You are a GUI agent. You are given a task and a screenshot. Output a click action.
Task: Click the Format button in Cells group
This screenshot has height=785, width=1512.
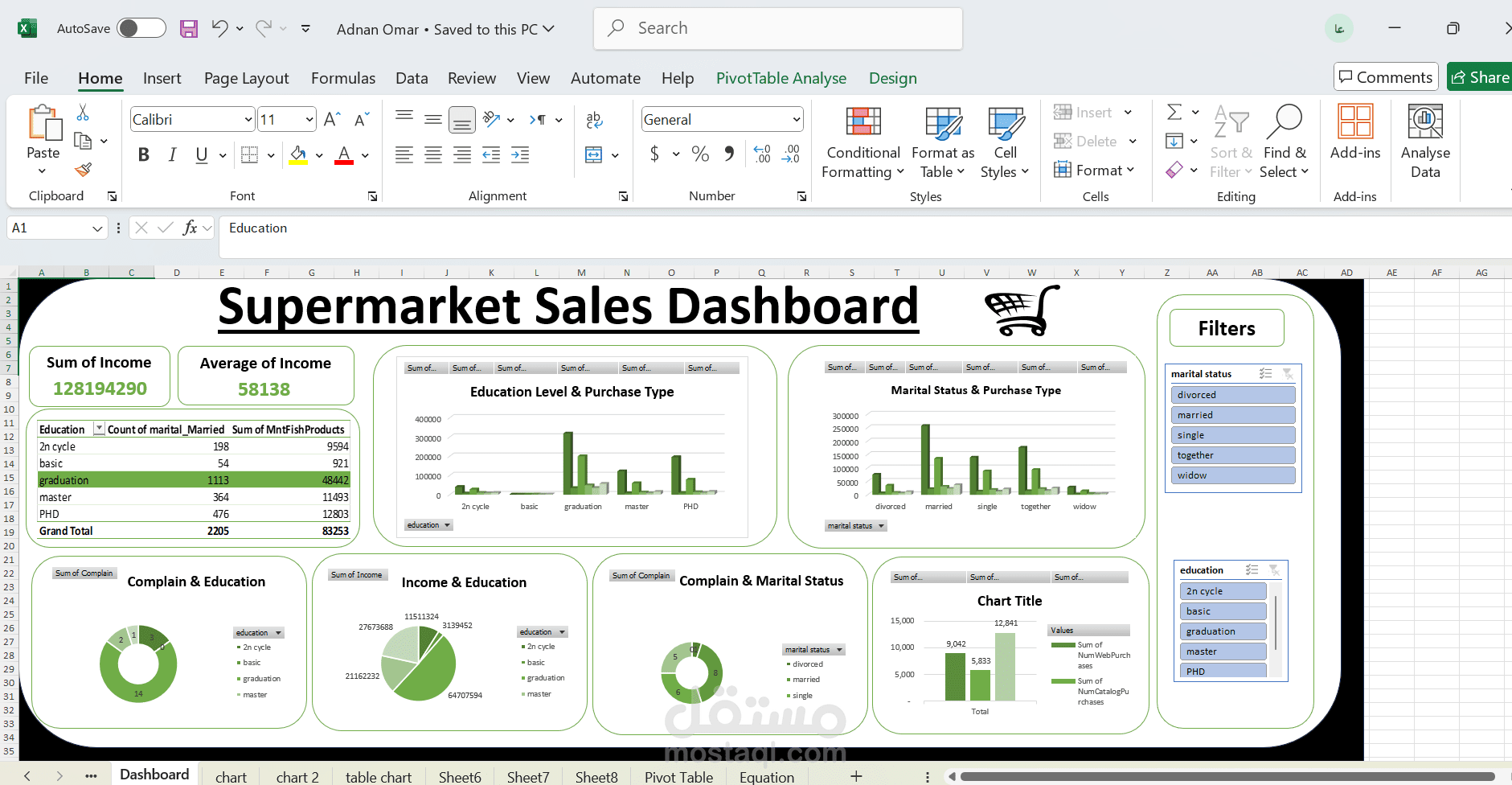click(x=1093, y=170)
